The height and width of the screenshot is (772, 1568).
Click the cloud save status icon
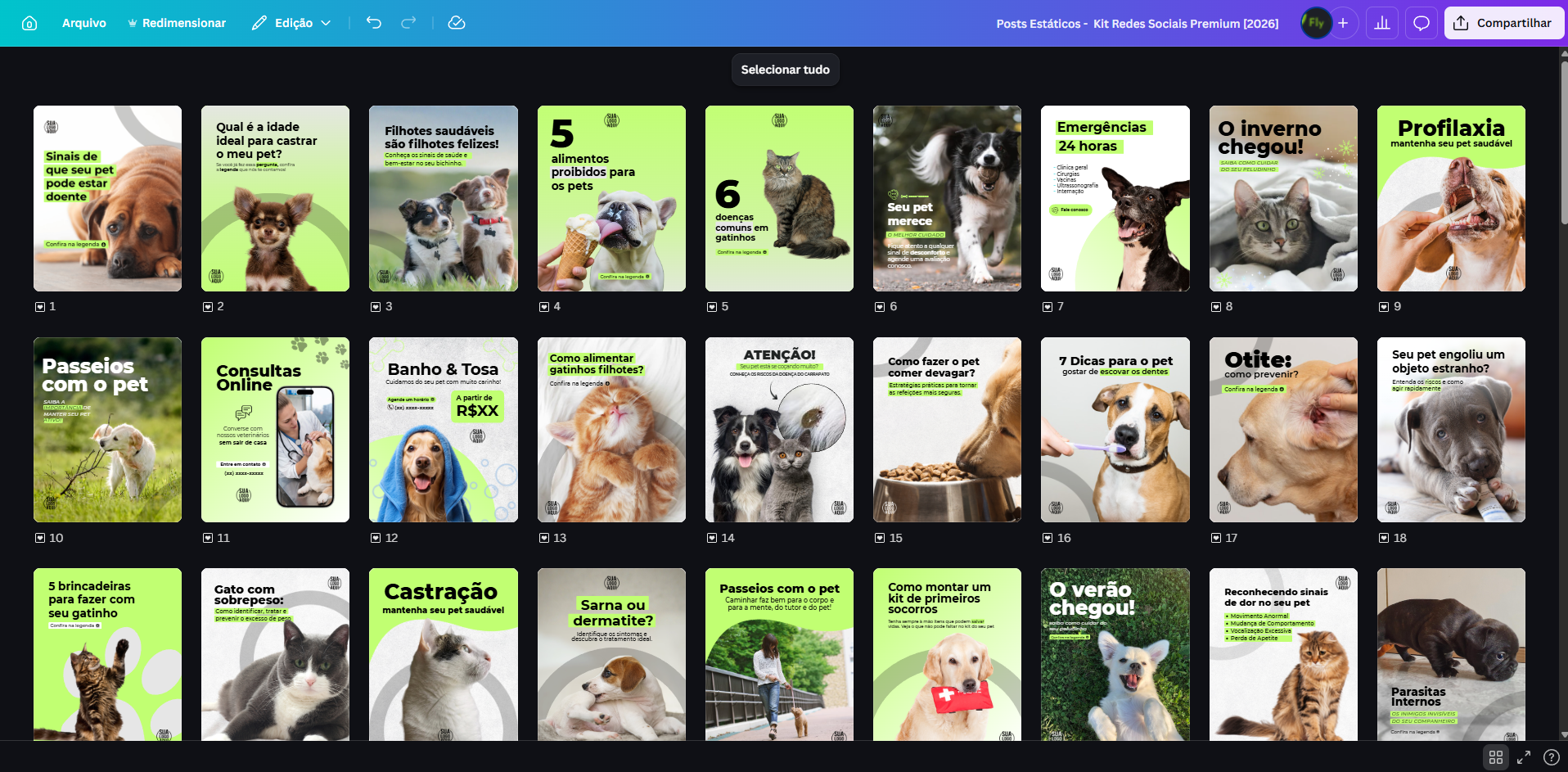tap(456, 23)
